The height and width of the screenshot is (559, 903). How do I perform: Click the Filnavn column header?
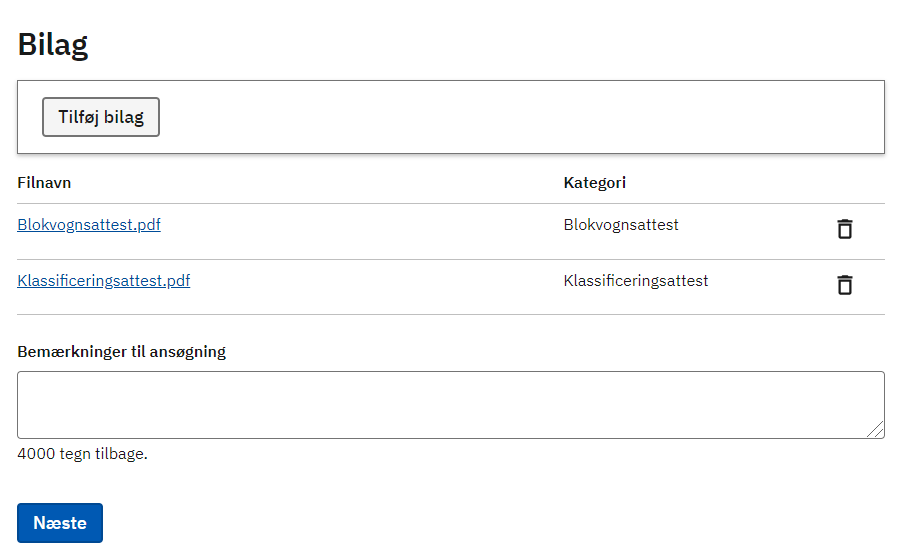tap(44, 183)
